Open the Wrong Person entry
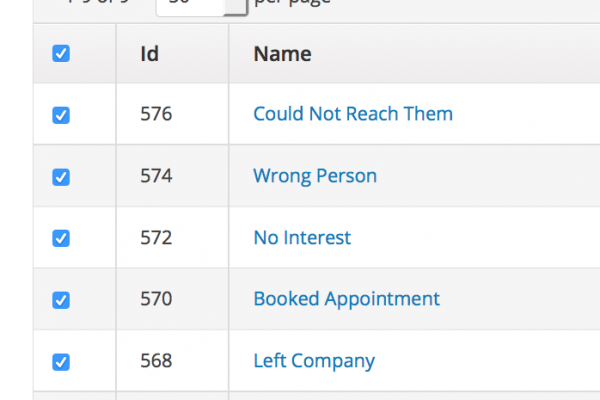Screen dimensions: 600x400 point(315,176)
